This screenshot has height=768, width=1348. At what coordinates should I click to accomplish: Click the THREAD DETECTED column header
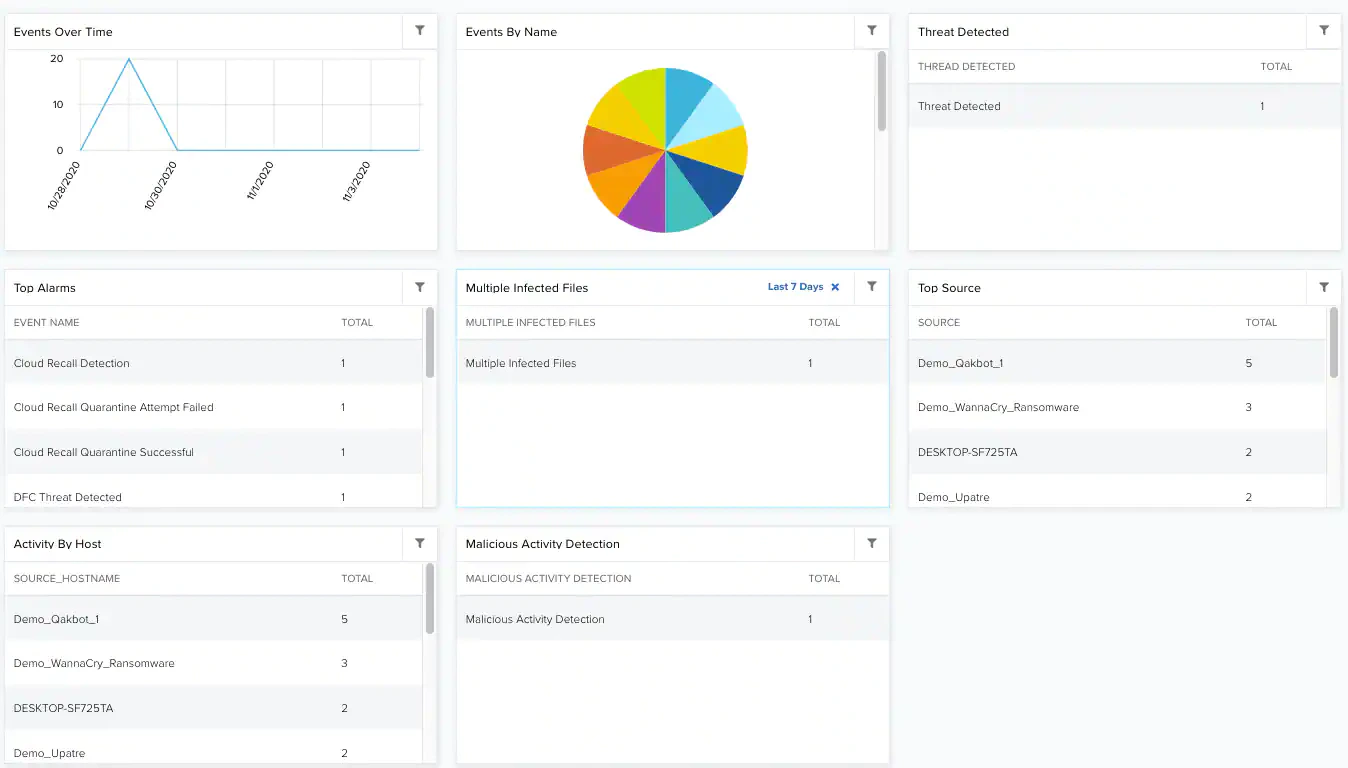pyautogui.click(x=967, y=67)
